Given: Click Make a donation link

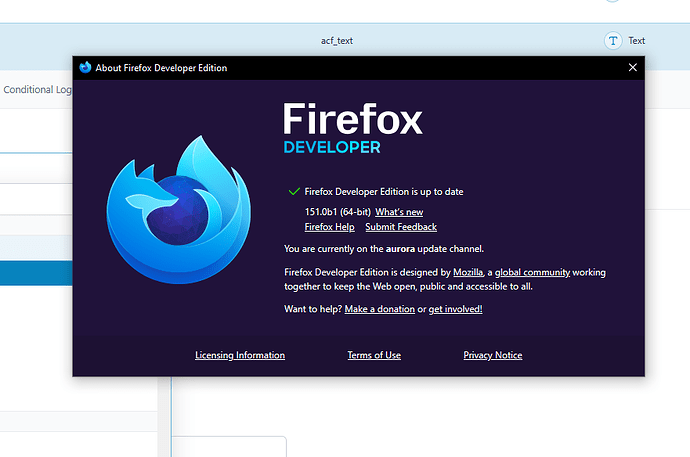Looking at the screenshot, I should pyautogui.click(x=379, y=309).
